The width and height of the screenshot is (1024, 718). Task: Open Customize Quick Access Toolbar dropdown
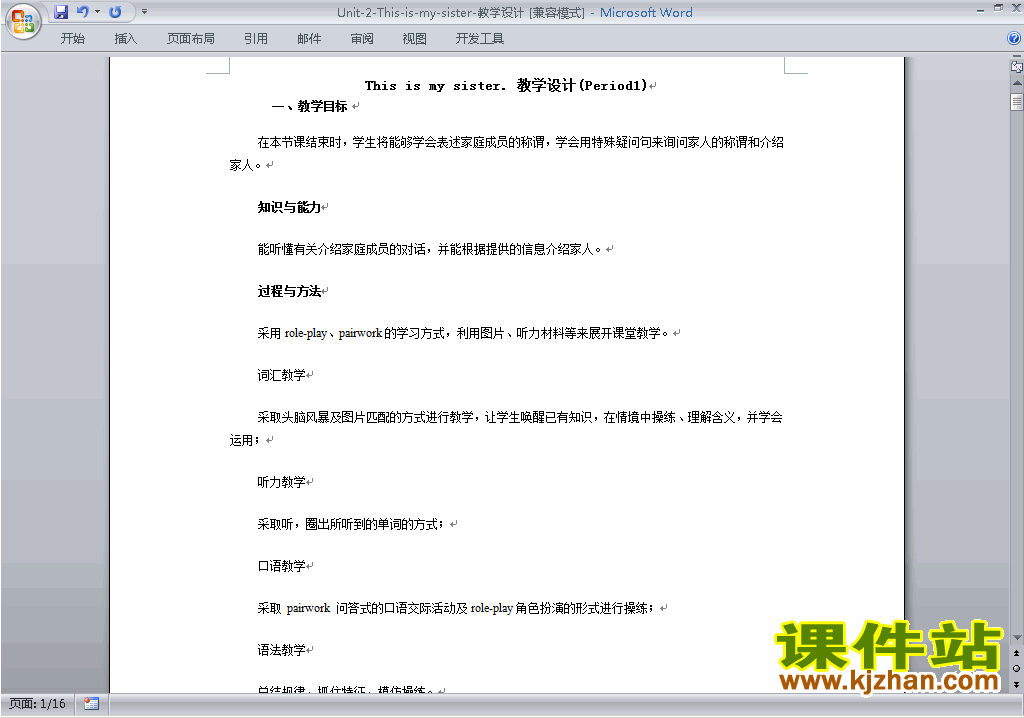(x=144, y=12)
